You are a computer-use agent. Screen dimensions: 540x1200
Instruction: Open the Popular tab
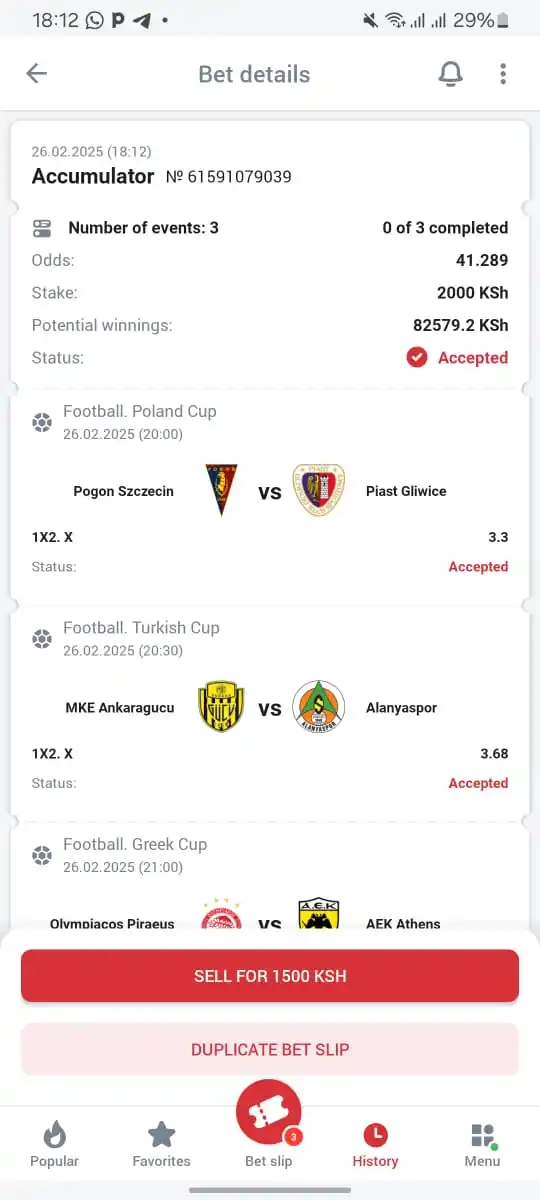55,1145
